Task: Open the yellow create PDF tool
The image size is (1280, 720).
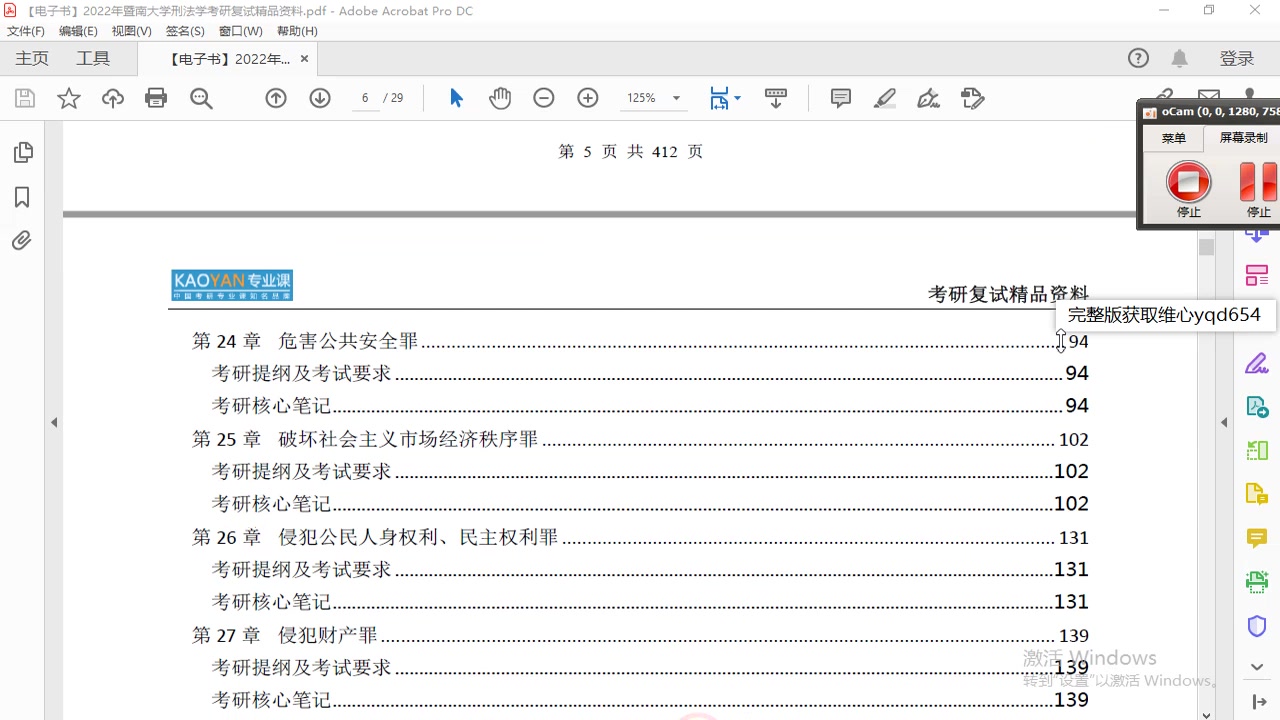Action: click(1257, 494)
